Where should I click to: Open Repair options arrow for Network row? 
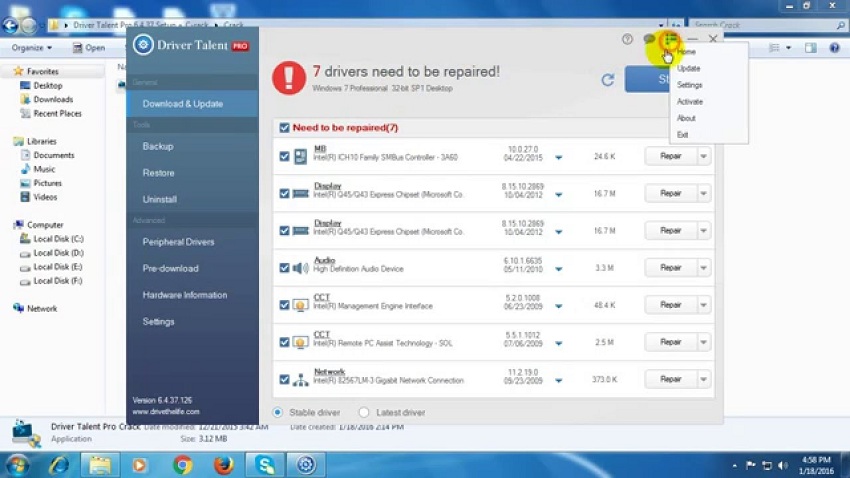pos(704,379)
